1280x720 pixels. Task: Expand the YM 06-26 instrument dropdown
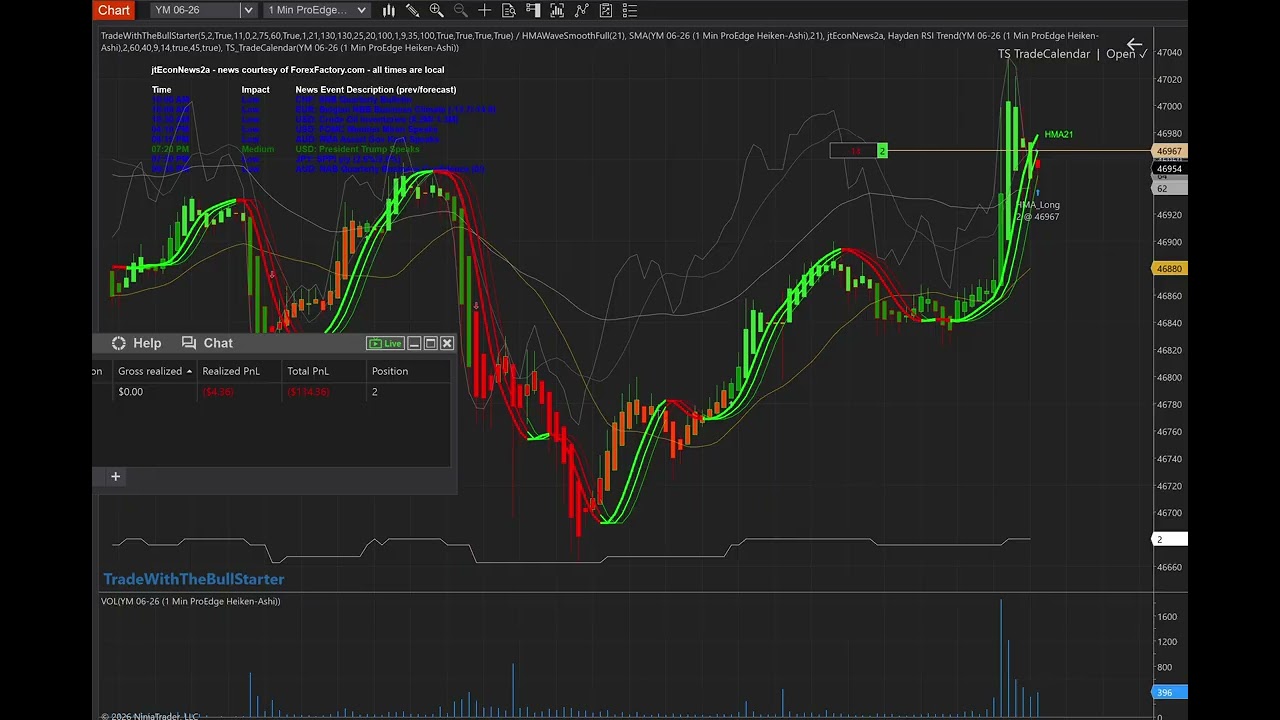248,10
